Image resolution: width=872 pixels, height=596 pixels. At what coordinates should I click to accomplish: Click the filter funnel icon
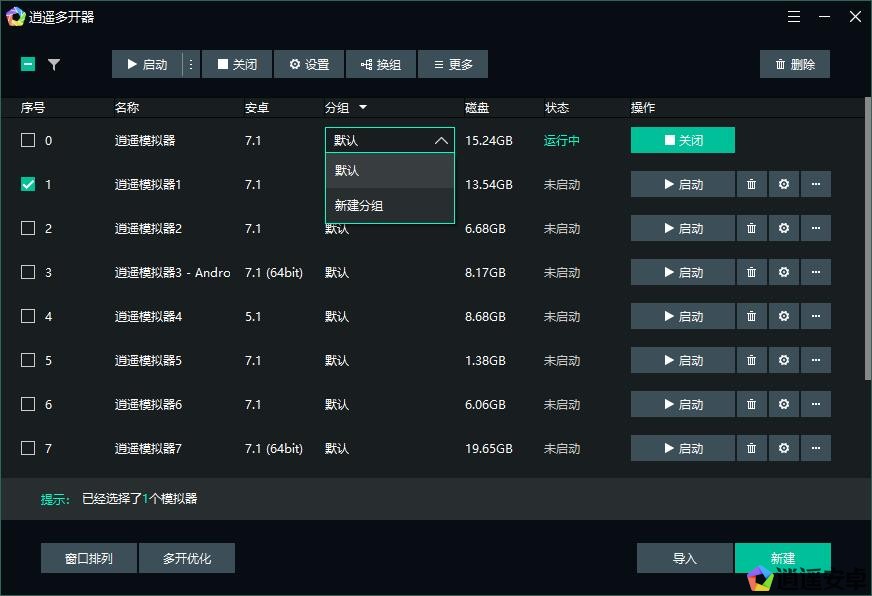tap(54, 64)
